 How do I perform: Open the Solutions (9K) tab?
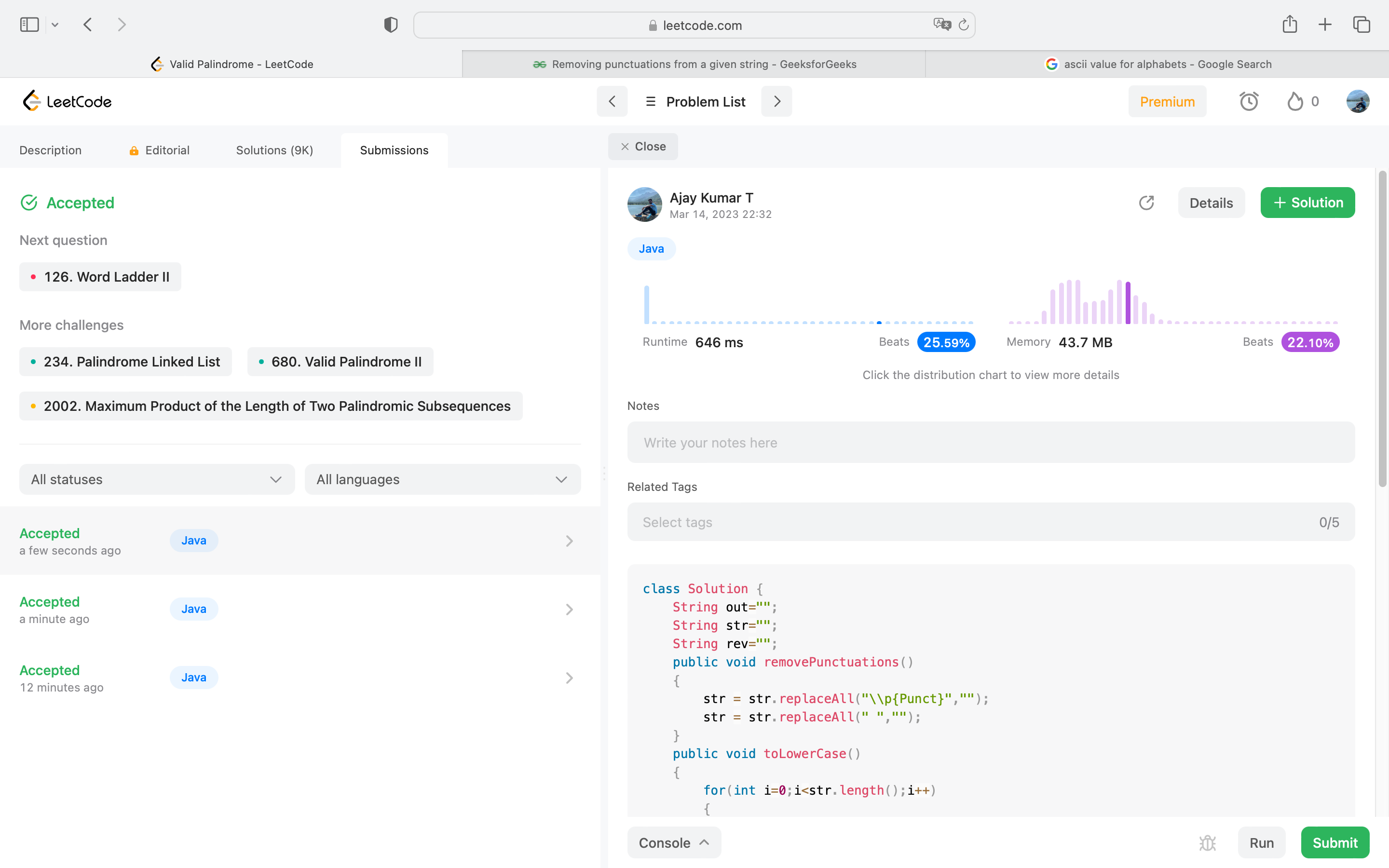(274, 150)
